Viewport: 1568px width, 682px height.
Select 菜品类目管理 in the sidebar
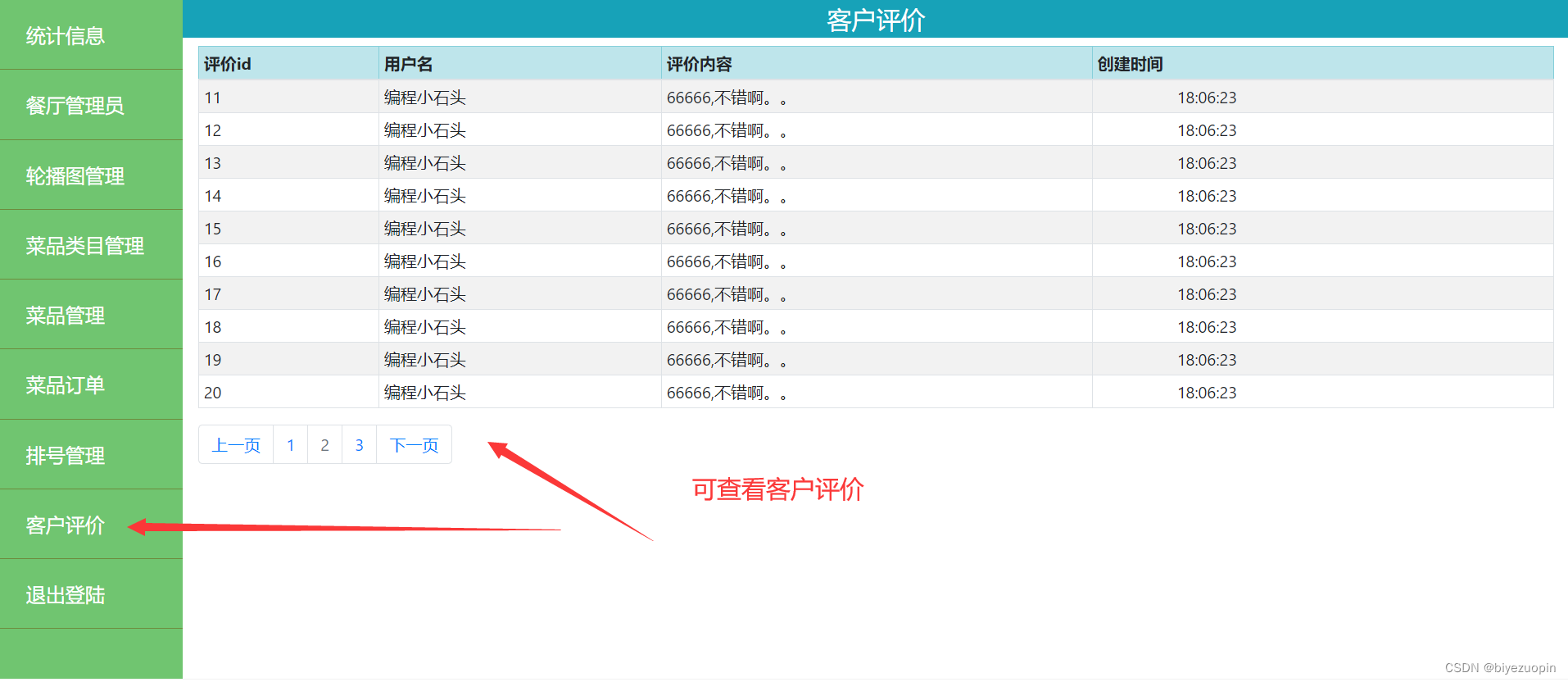[91, 245]
